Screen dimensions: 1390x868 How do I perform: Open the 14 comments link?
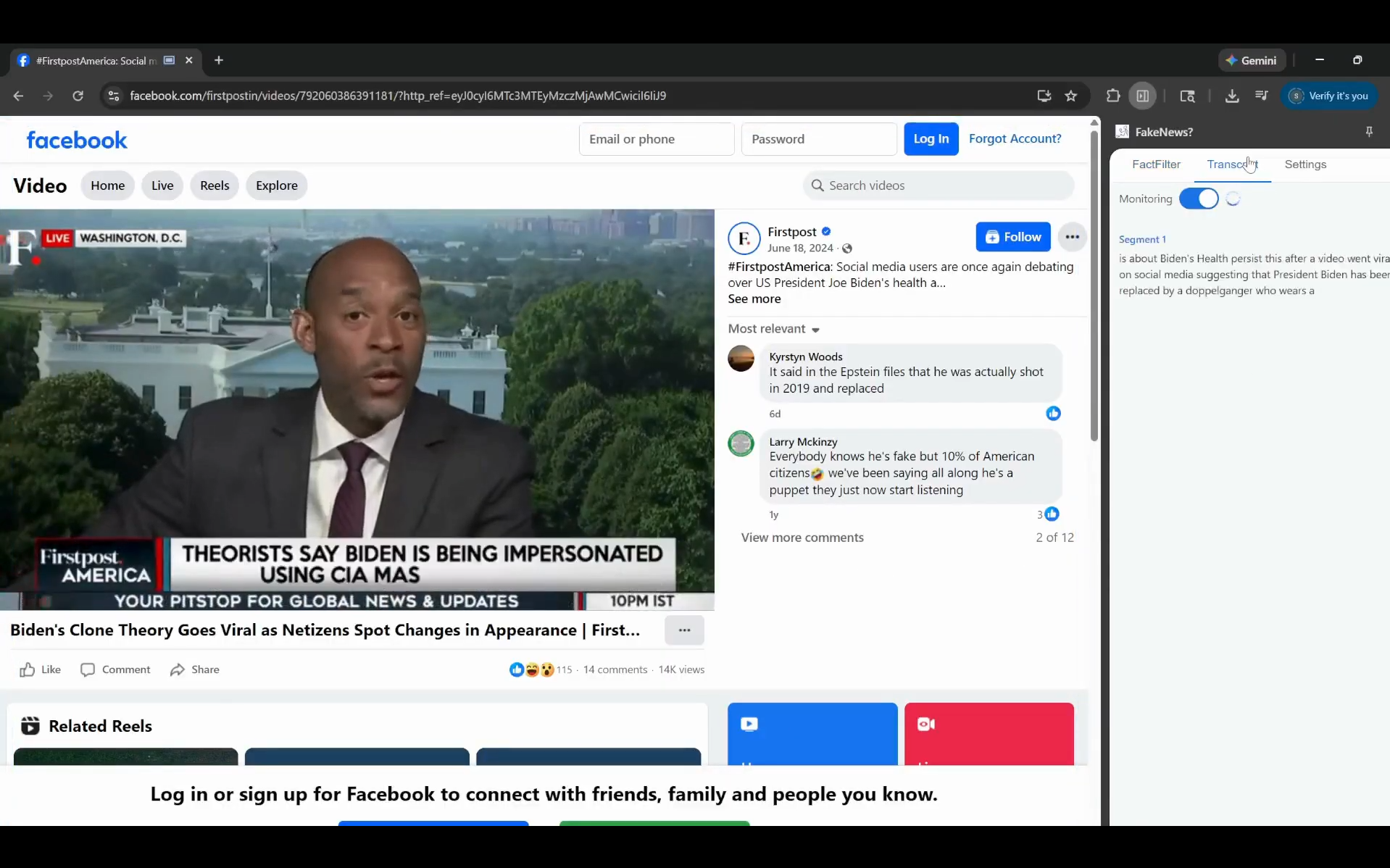click(615, 669)
